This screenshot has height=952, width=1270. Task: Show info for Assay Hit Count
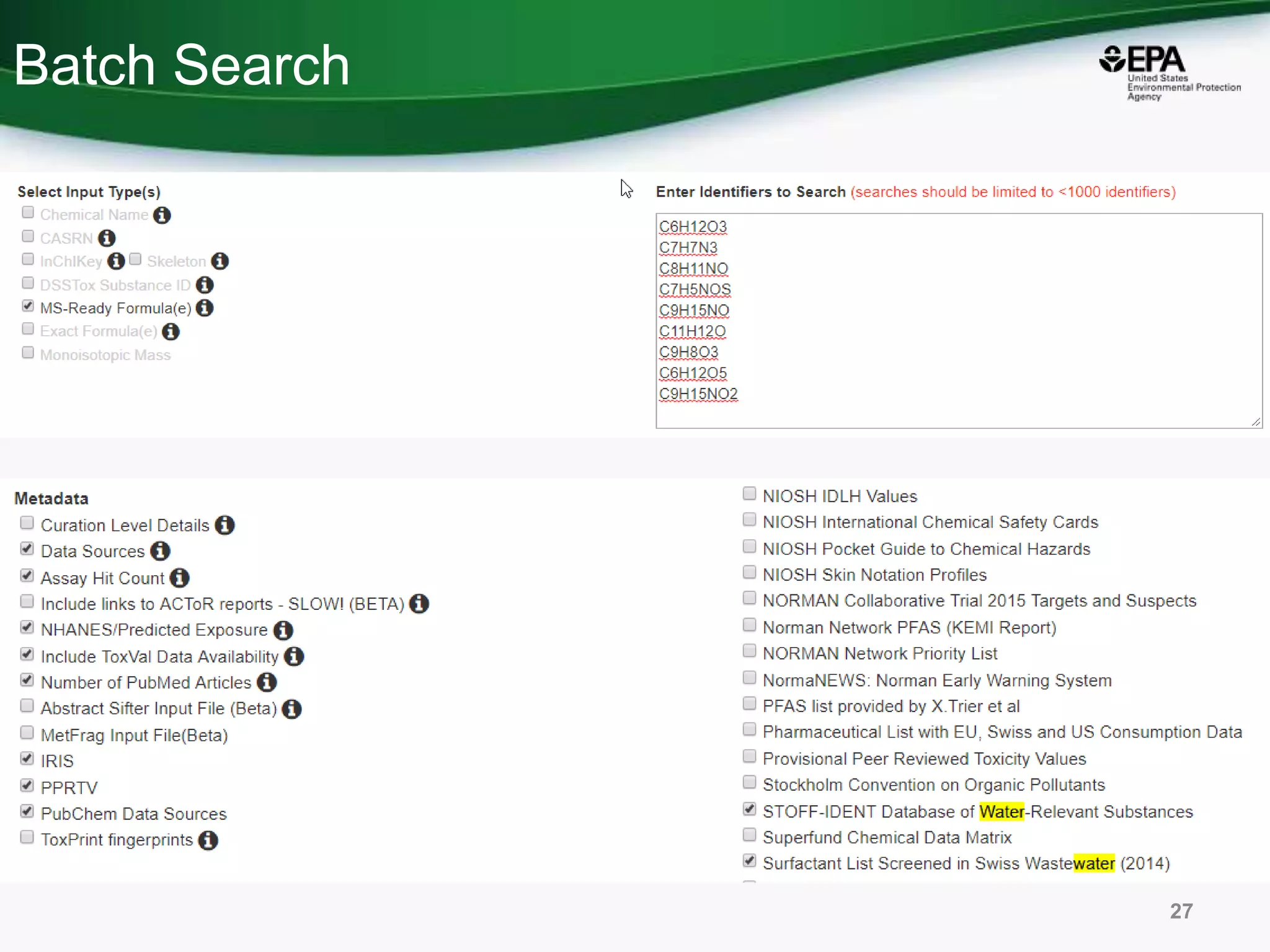tap(180, 578)
